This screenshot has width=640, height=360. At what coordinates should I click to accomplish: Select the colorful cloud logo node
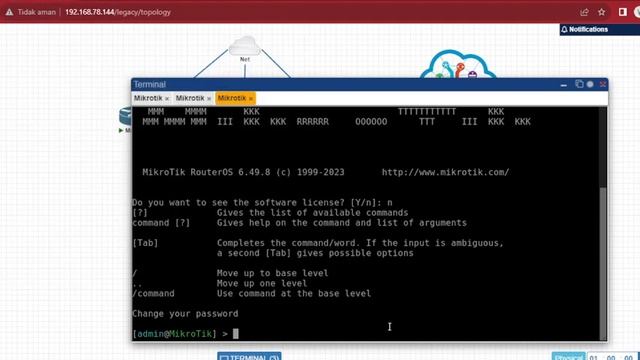[458, 64]
